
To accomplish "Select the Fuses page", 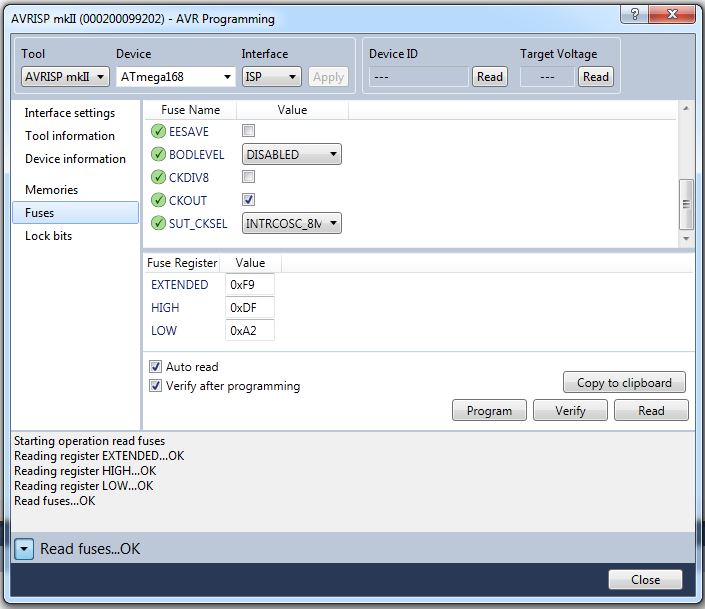I will tap(76, 213).
